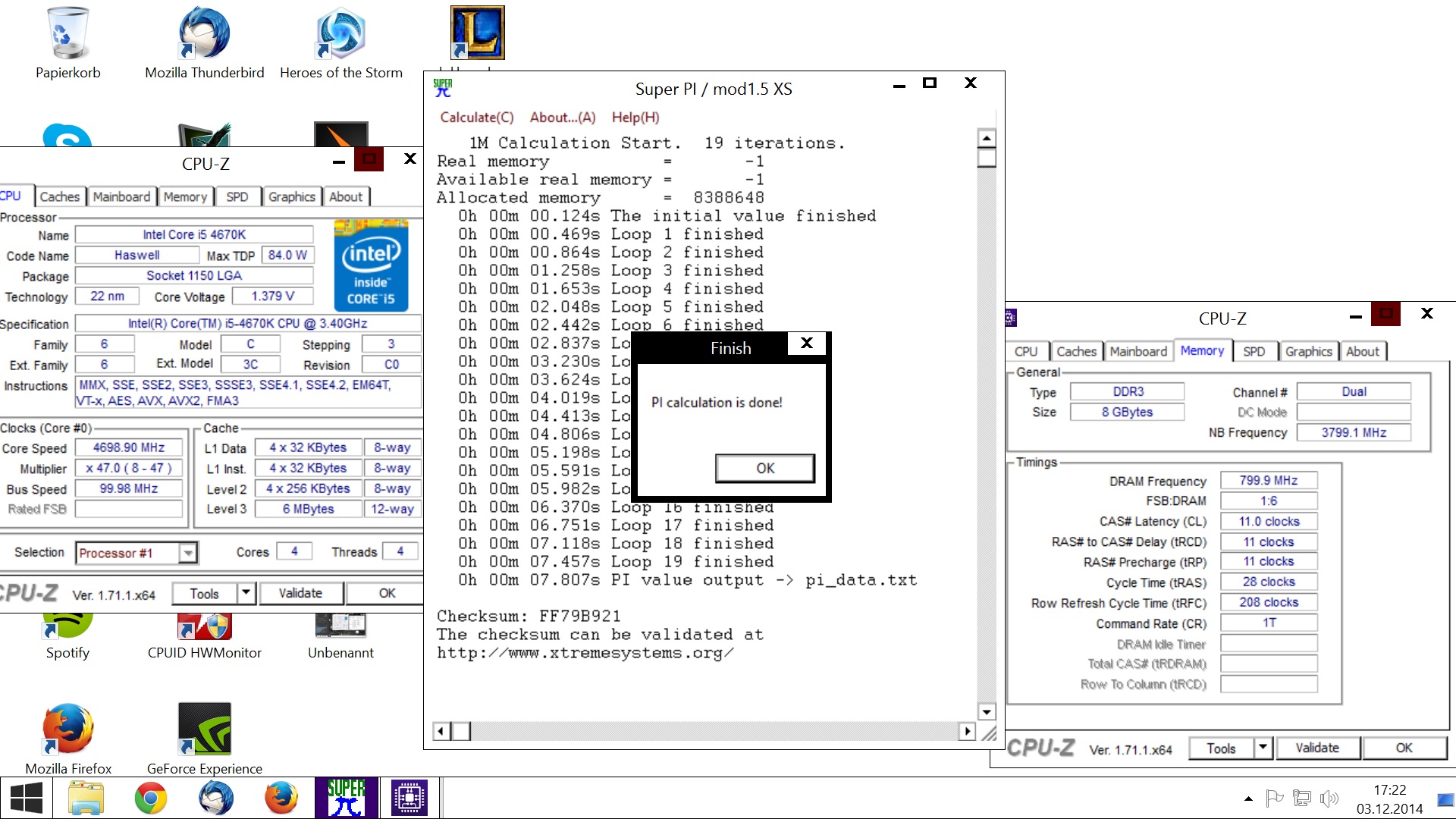Launch GeForce Experience desktop shortcut
This screenshot has width=1456, height=819.
point(204,739)
